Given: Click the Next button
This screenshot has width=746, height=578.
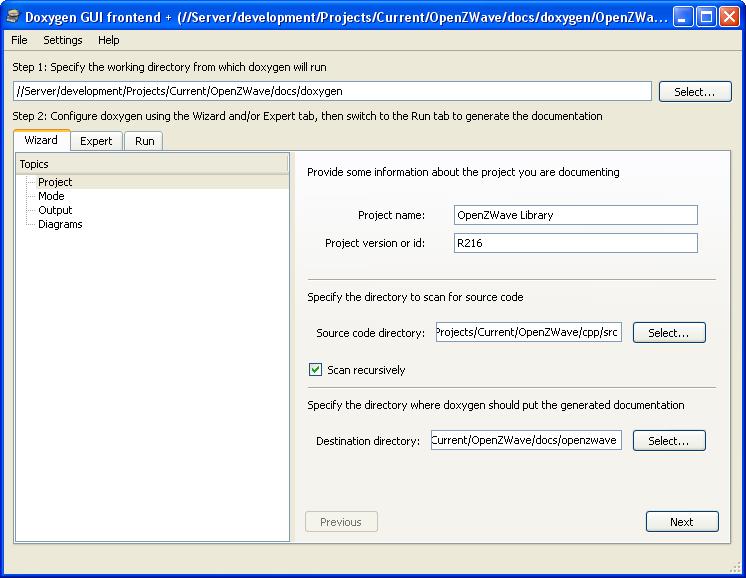Looking at the screenshot, I should point(682,522).
